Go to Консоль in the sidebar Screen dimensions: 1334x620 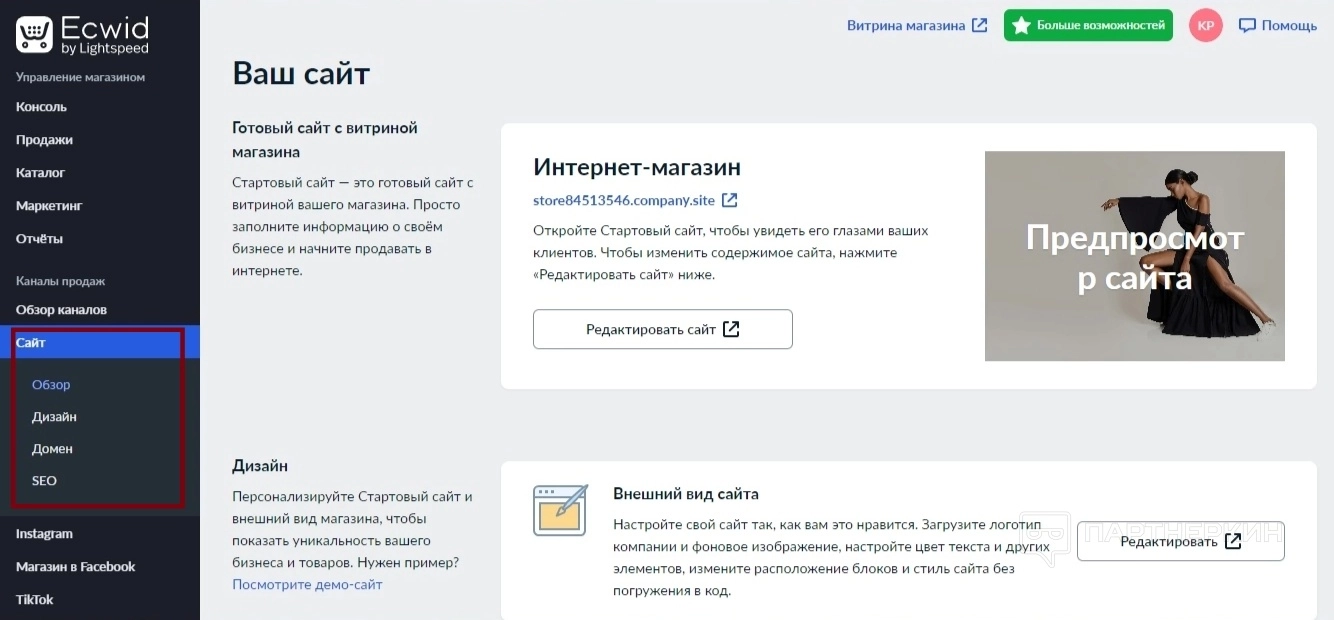click(41, 107)
